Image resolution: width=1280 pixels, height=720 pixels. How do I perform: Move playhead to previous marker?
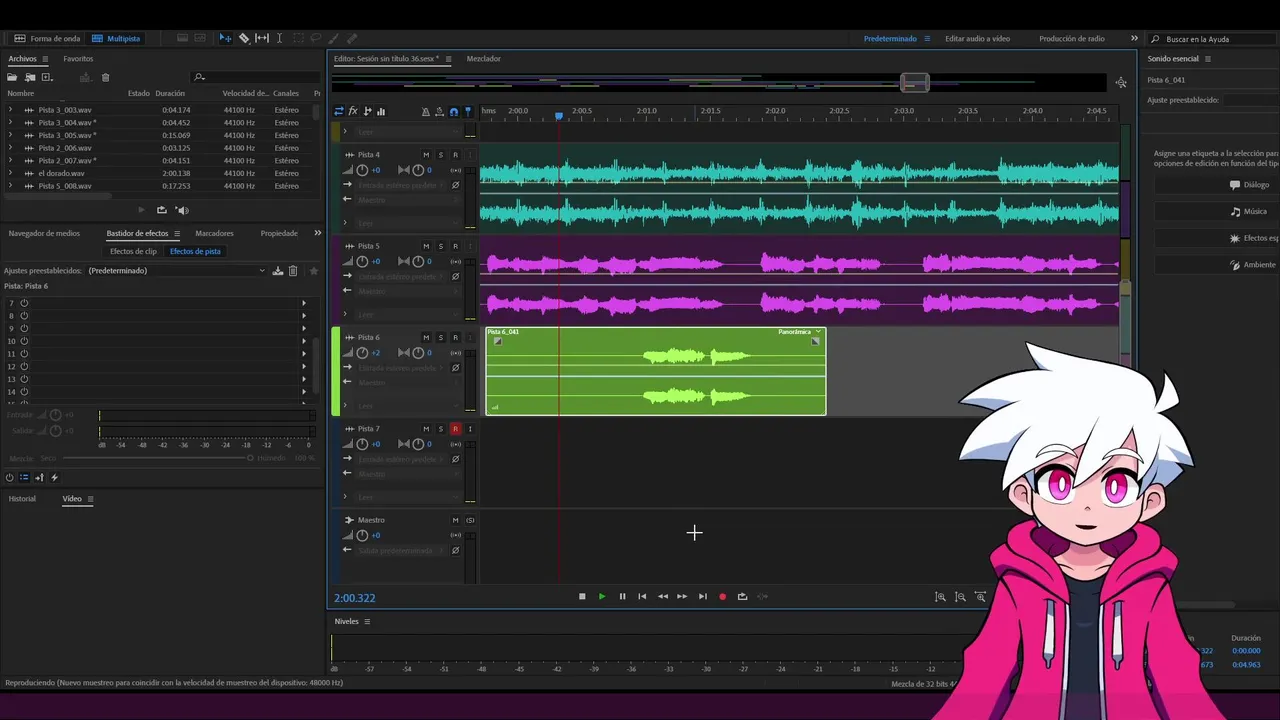point(642,596)
